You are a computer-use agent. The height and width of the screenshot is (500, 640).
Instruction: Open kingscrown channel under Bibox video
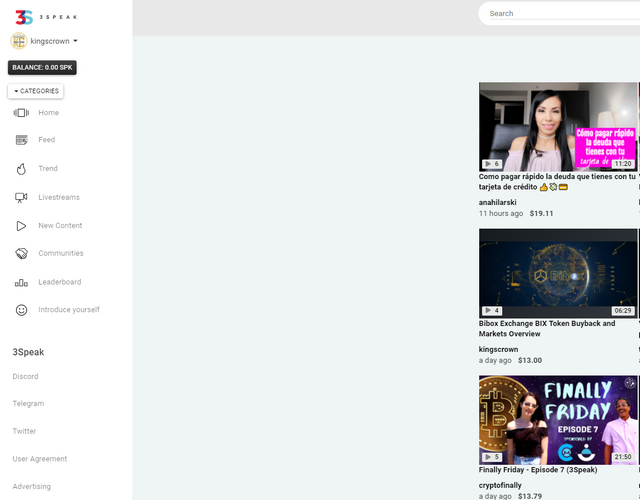click(x=498, y=349)
